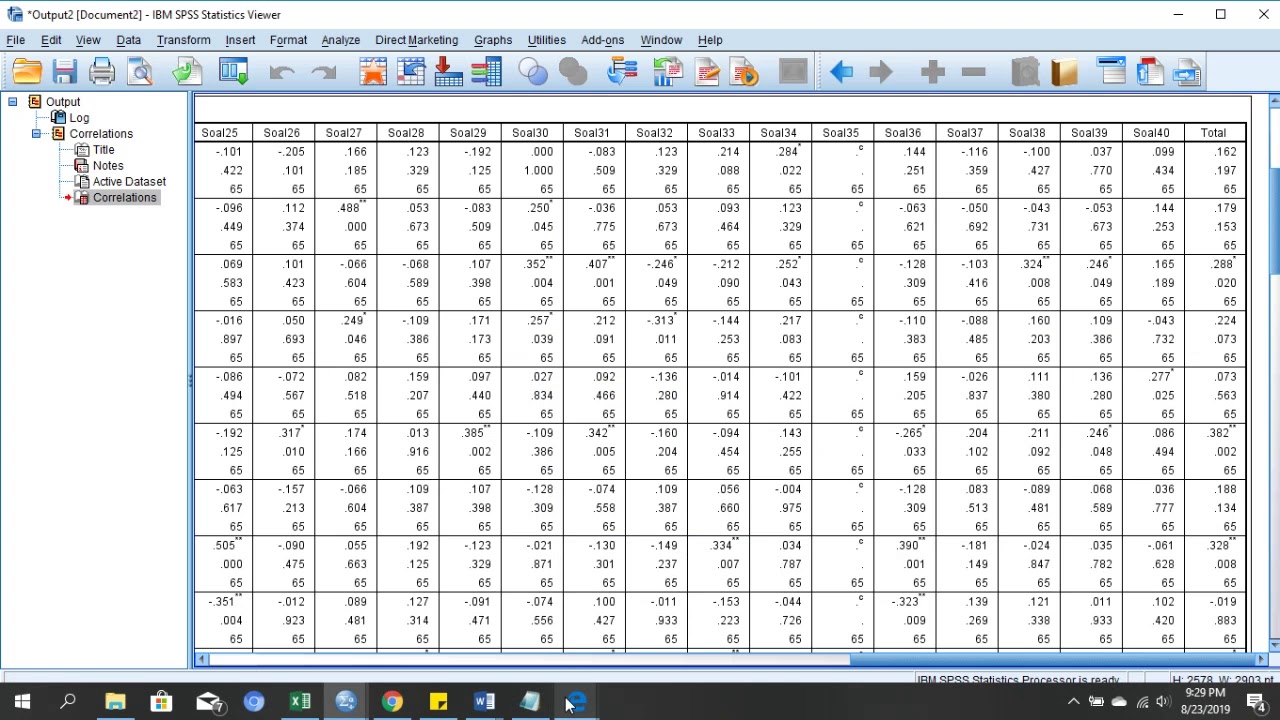Image resolution: width=1280 pixels, height=720 pixels.
Task: Open the File menu
Action: [16, 40]
